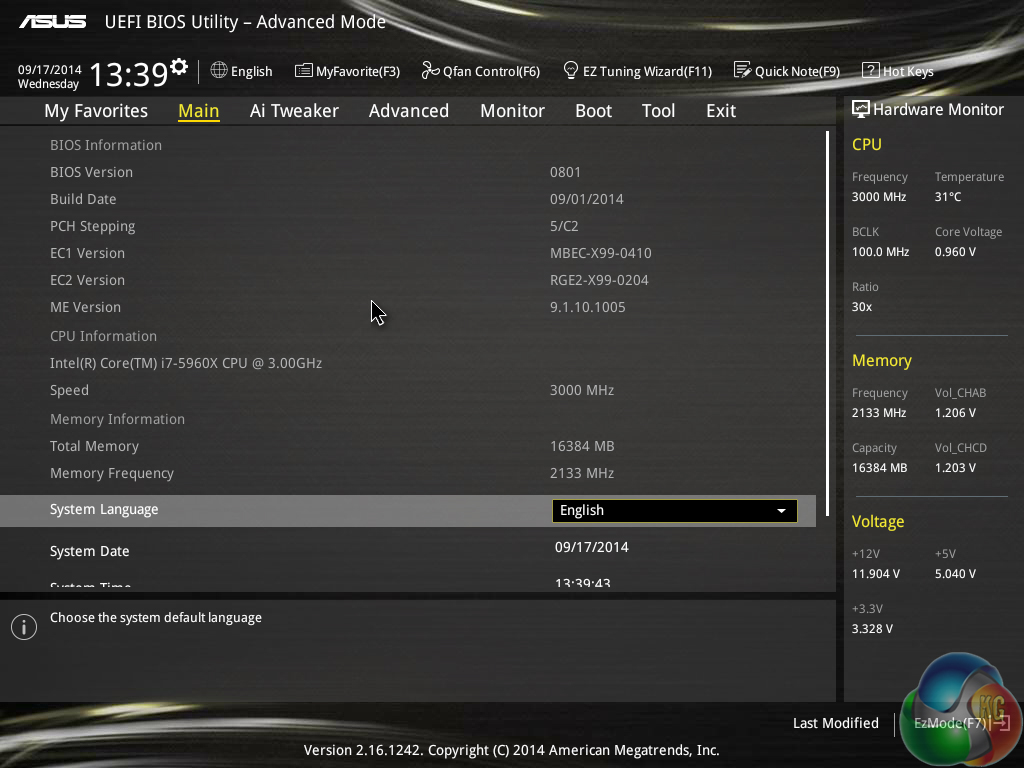Click the Hardware Monitor Voltage heading
Image resolution: width=1024 pixels, height=768 pixels.
pyautogui.click(x=878, y=522)
